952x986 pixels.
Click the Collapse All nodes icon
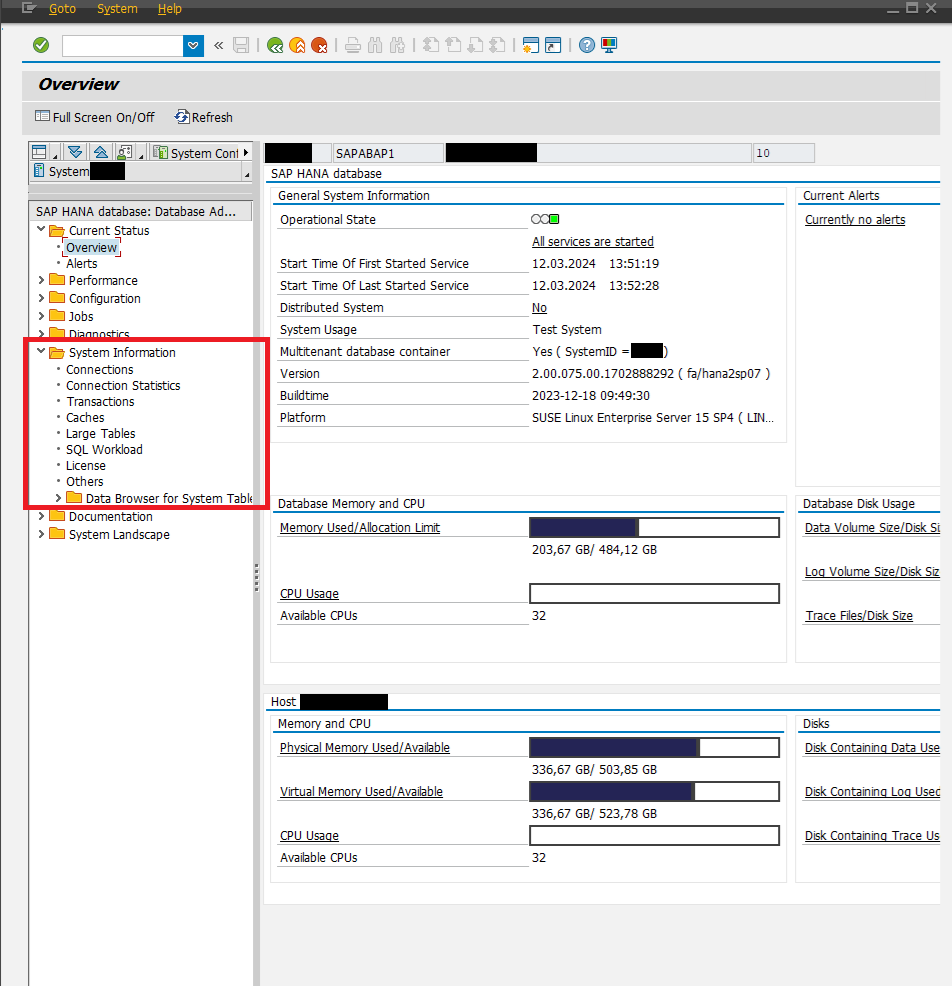(x=101, y=152)
